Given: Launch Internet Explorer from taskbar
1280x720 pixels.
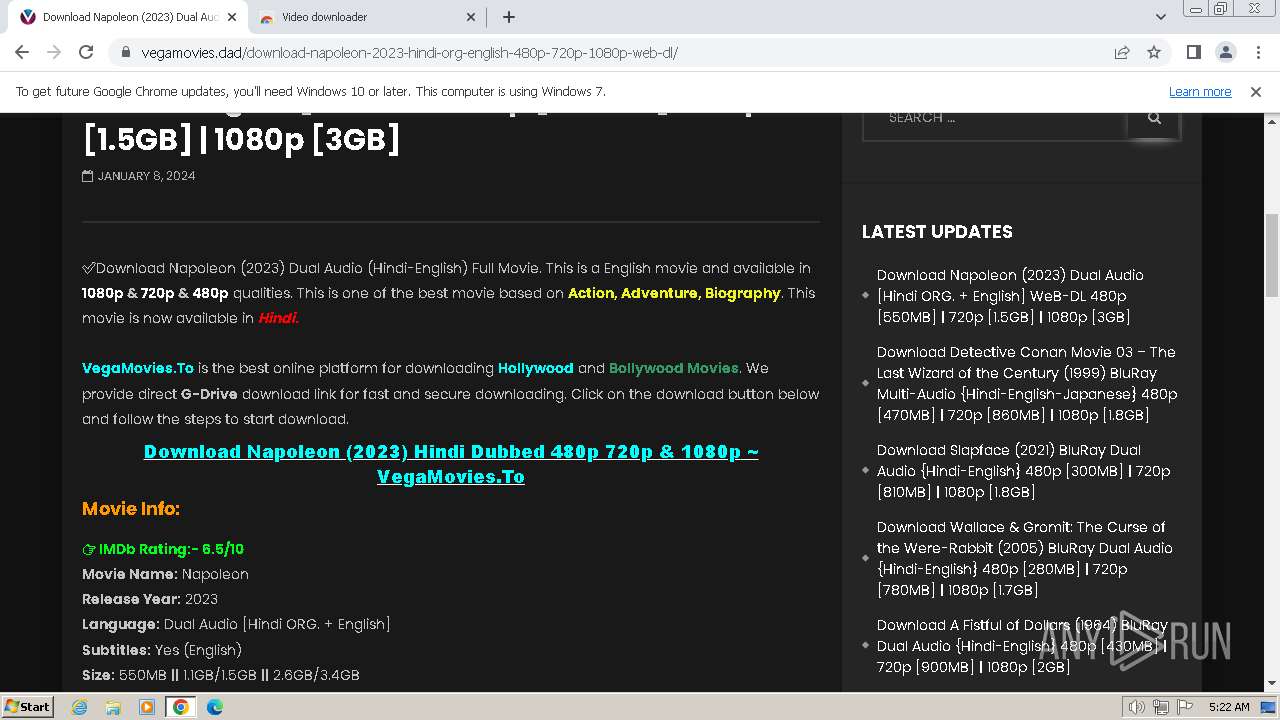Looking at the screenshot, I should pyautogui.click(x=79, y=707).
